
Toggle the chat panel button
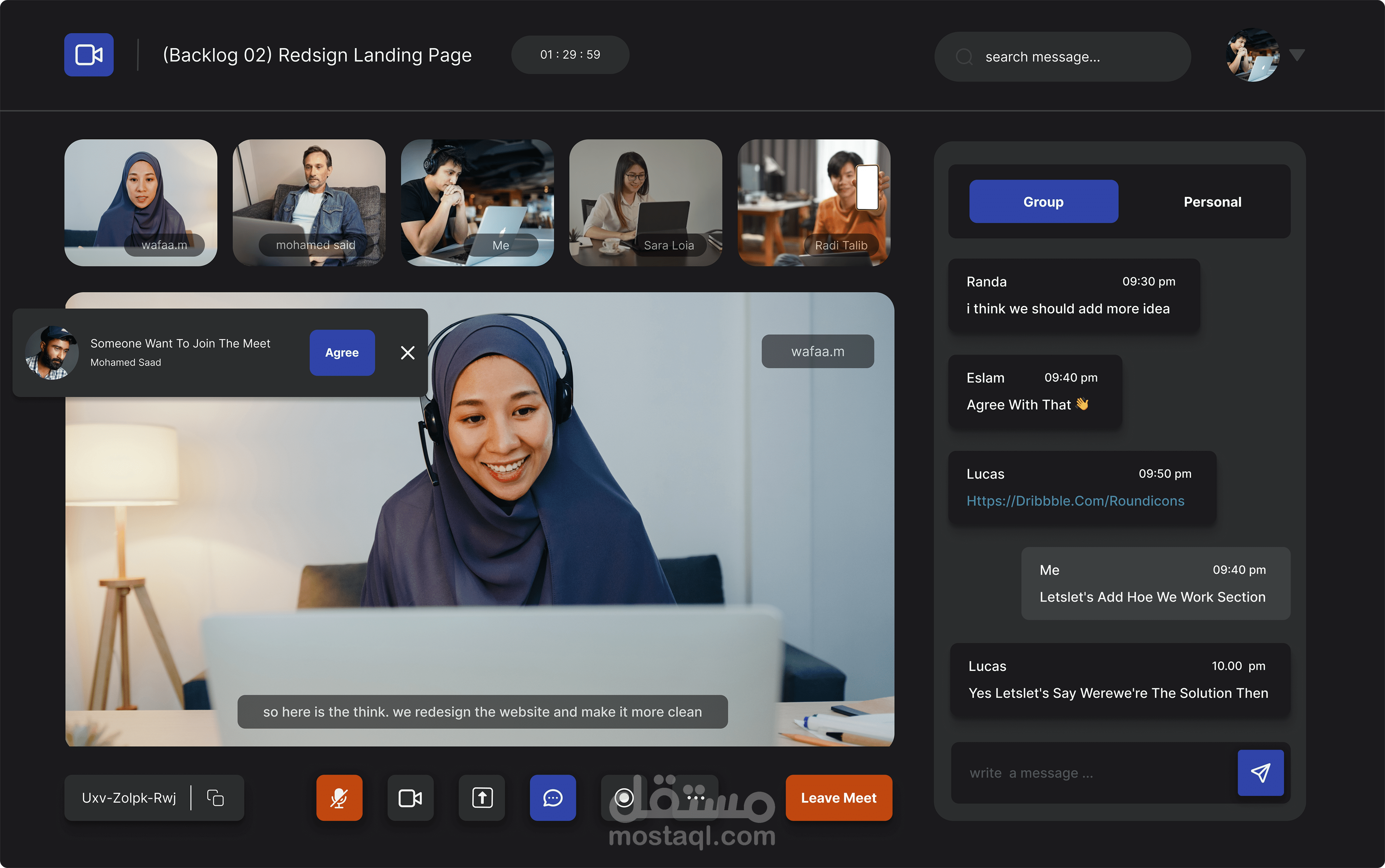pyautogui.click(x=552, y=797)
